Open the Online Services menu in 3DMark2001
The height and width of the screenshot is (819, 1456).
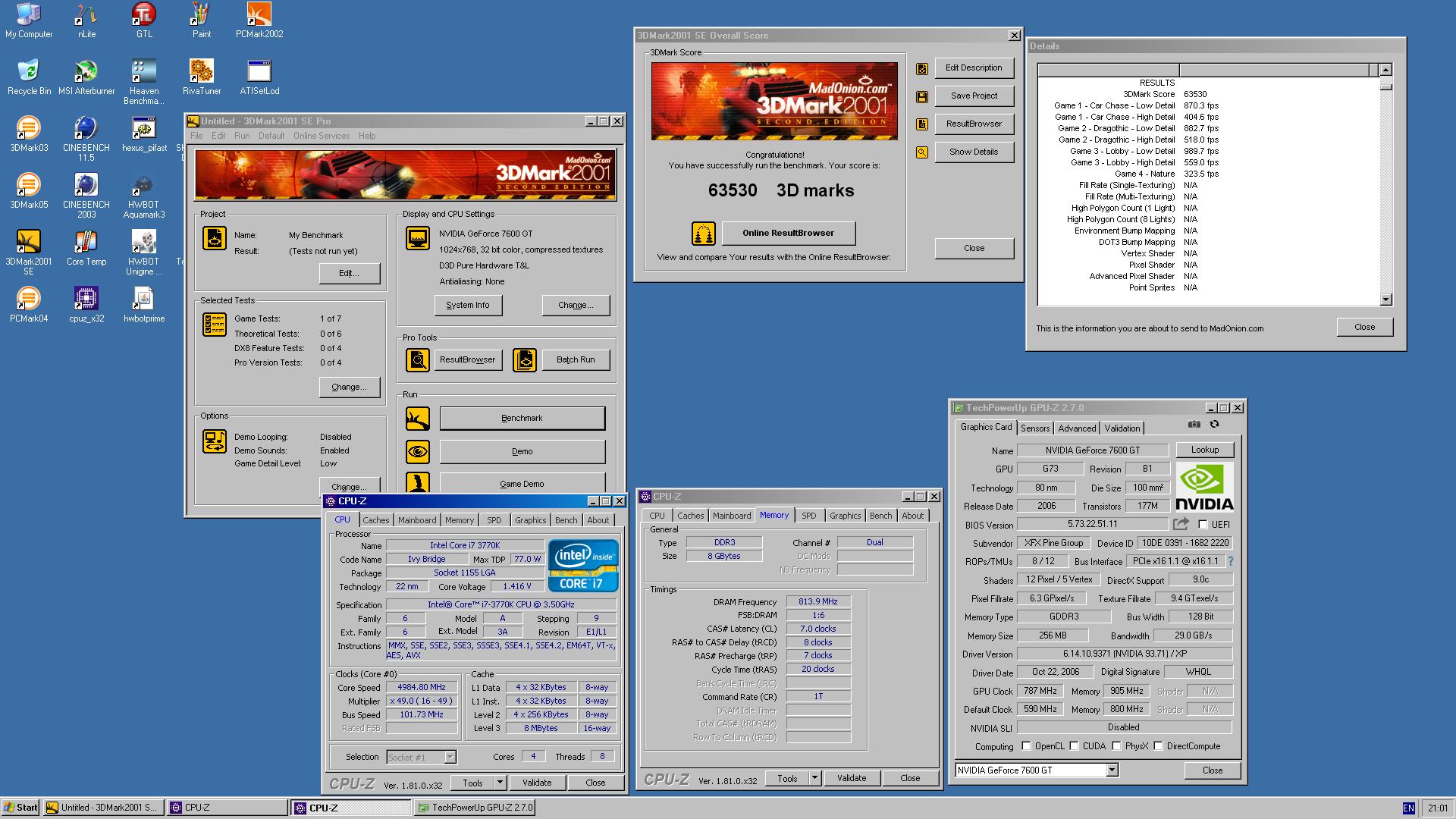[322, 136]
